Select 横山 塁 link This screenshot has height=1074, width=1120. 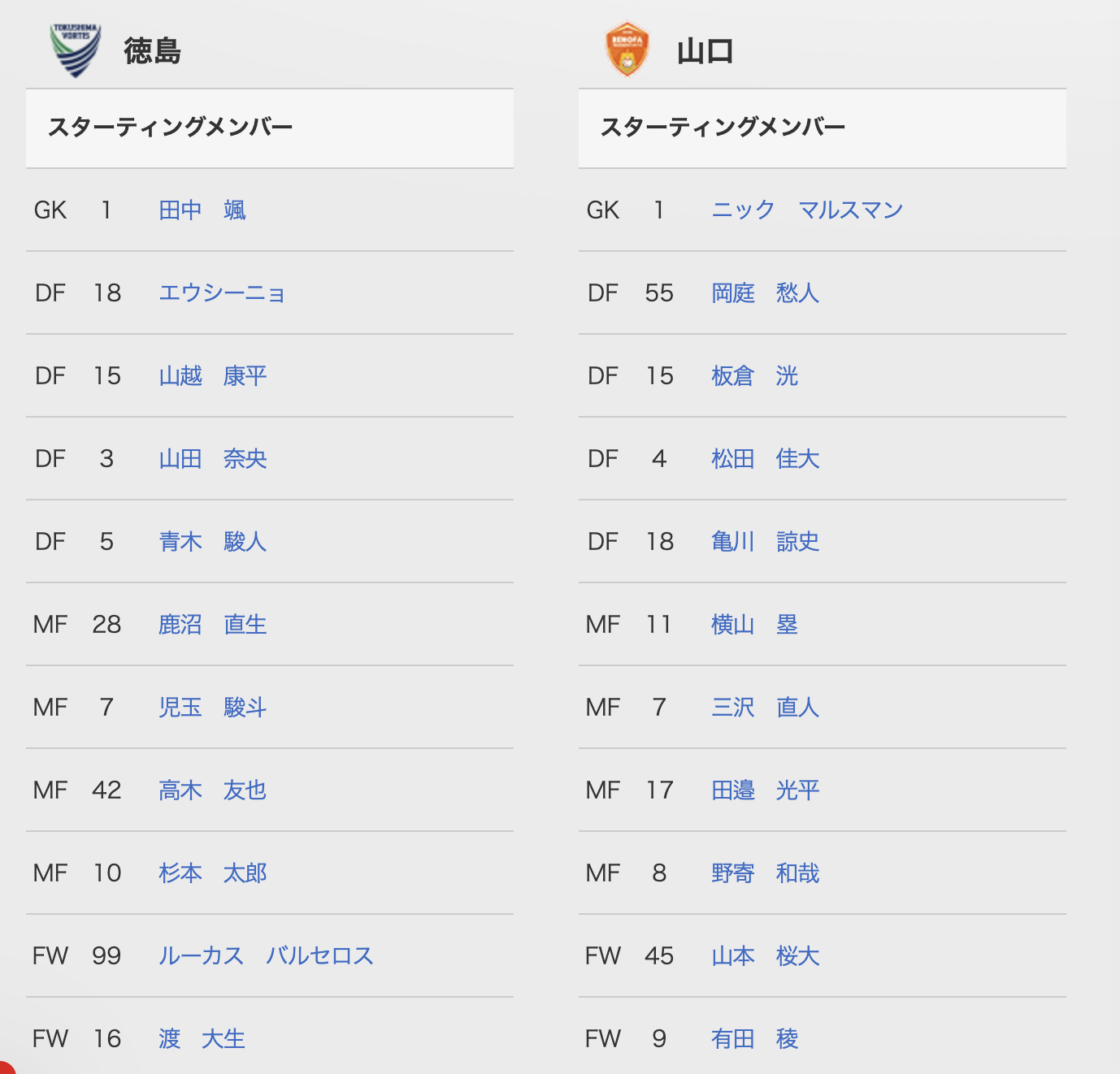pyautogui.click(x=755, y=625)
